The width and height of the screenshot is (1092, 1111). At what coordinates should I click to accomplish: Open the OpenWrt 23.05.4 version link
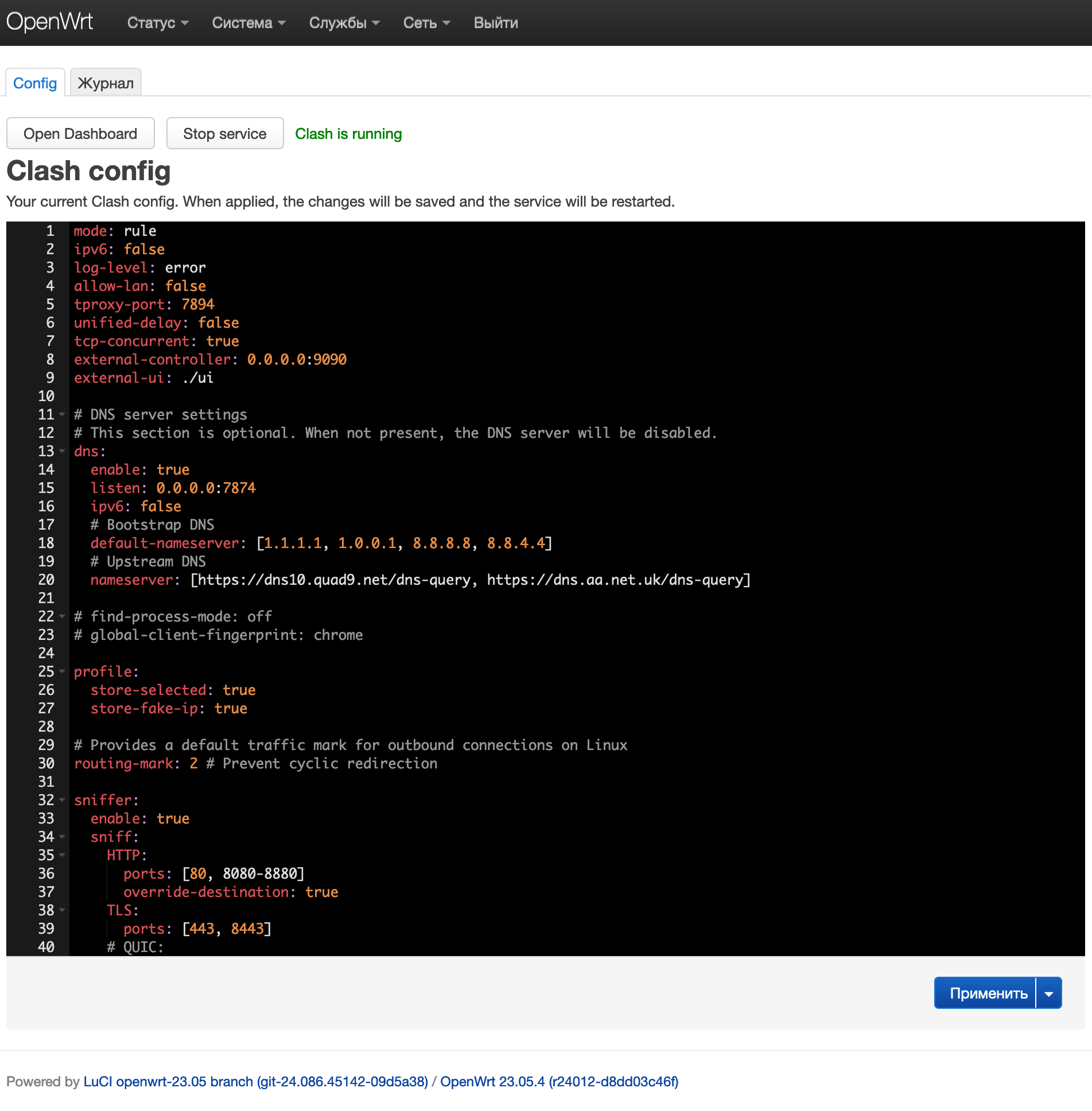coord(559,1082)
